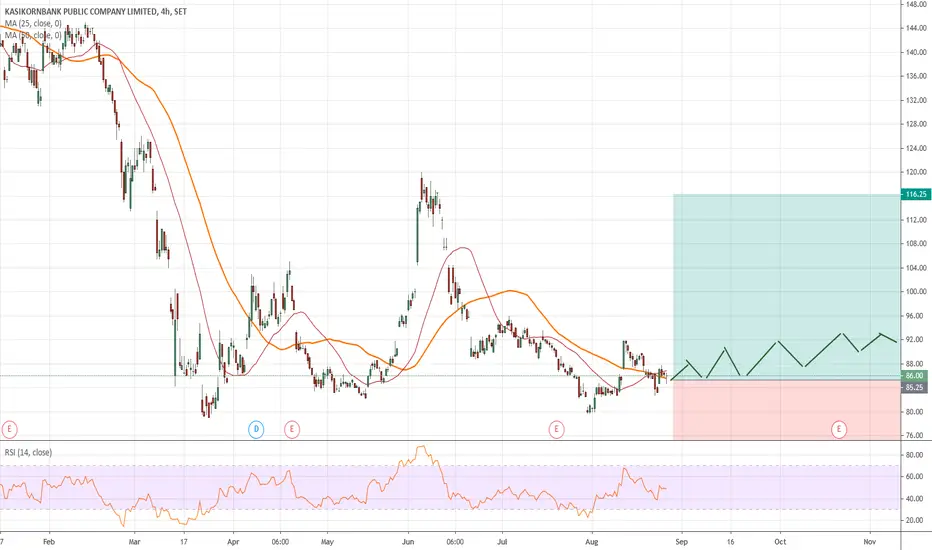Click the 40.00 RSI axis label
932x550 pixels.
coord(914,499)
